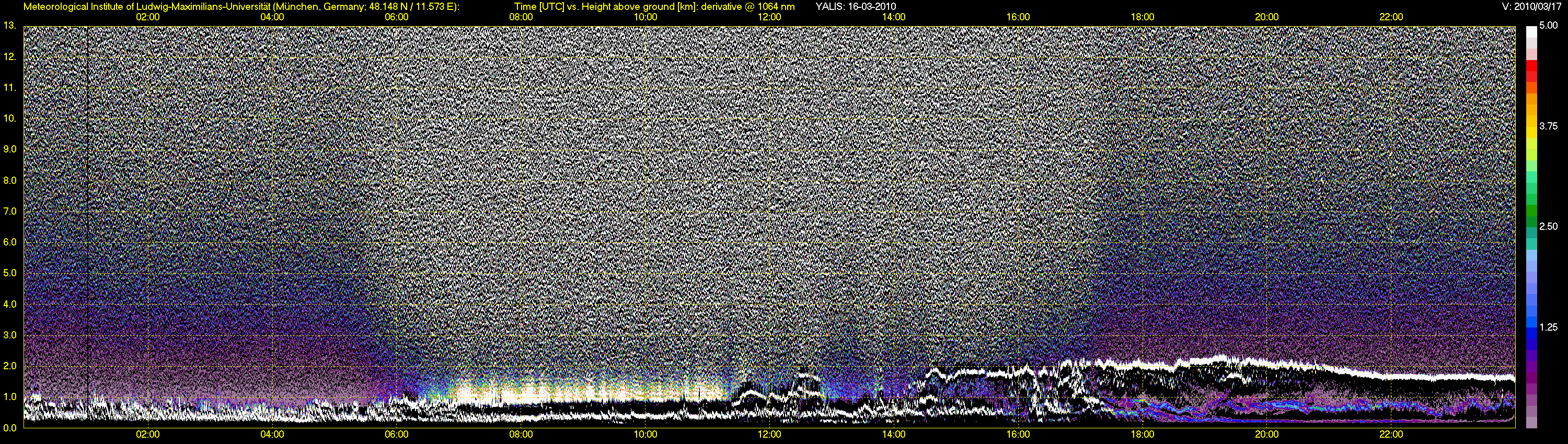Click the 02:00 label on the top axis
This screenshot has width=1568, height=444.
pos(148,17)
